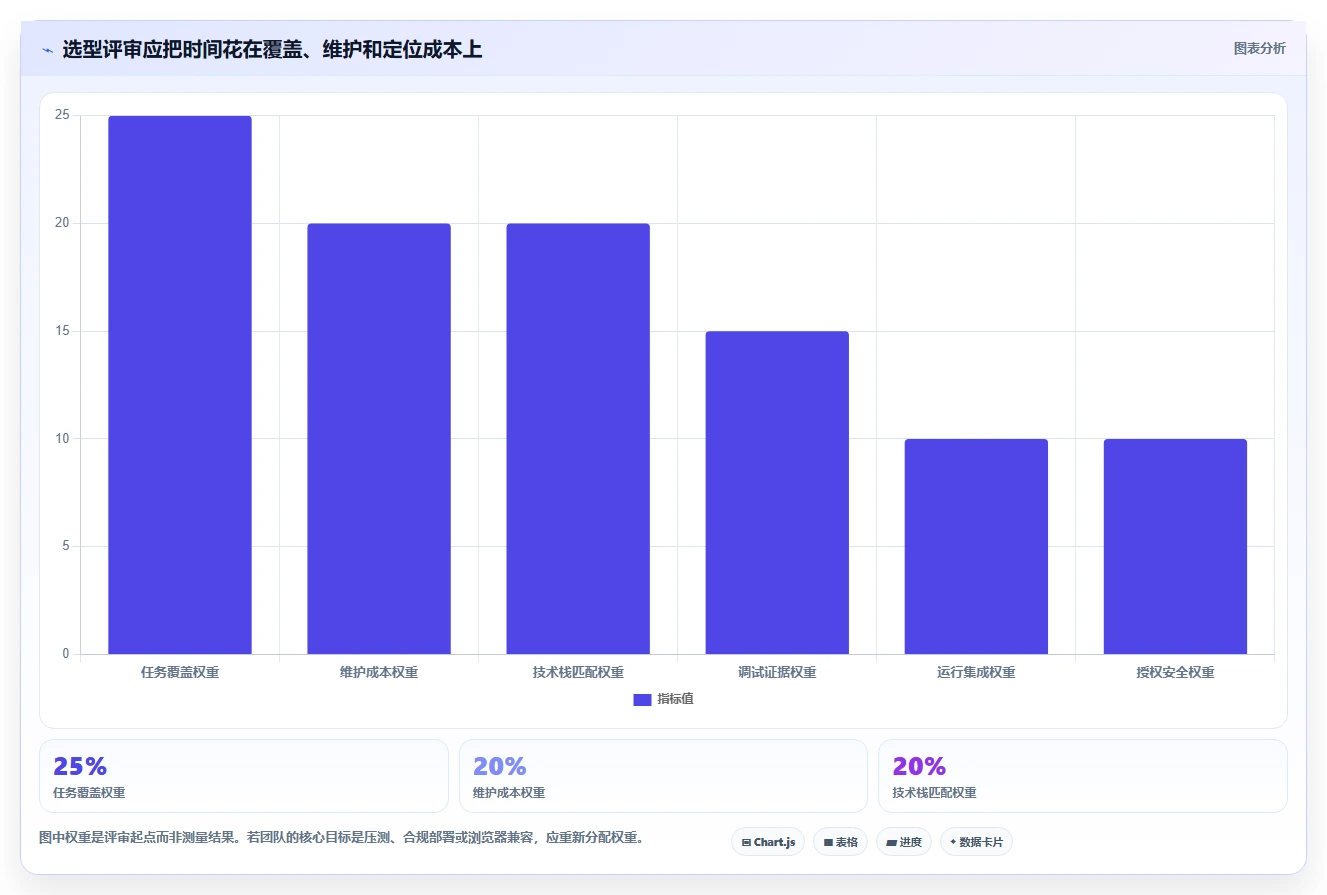Screen dimensions: 1327x895
Task: Click the 调试证据权重 bar in the chart
Action: [x=777, y=493]
